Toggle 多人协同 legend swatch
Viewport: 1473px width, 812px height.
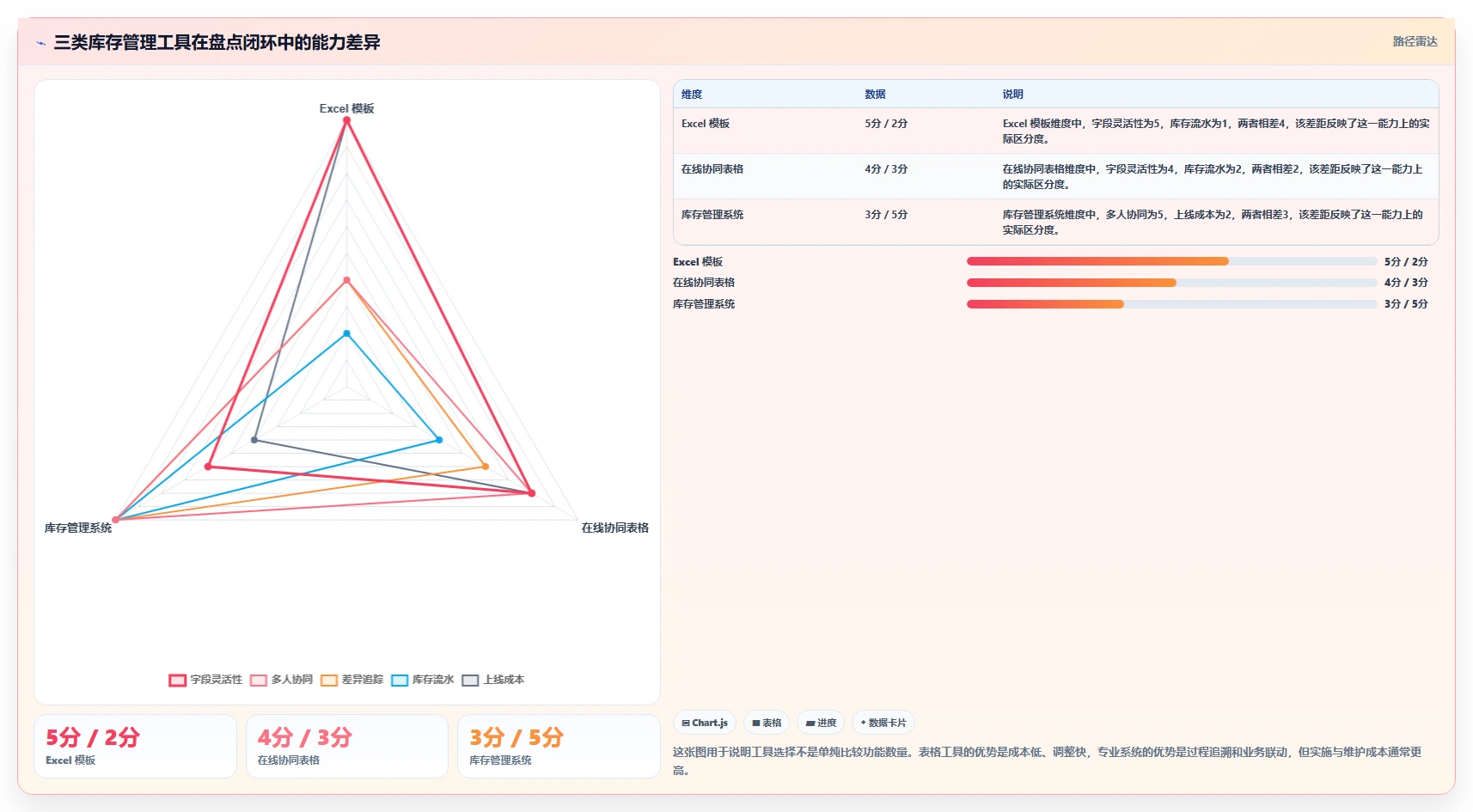[258, 681]
